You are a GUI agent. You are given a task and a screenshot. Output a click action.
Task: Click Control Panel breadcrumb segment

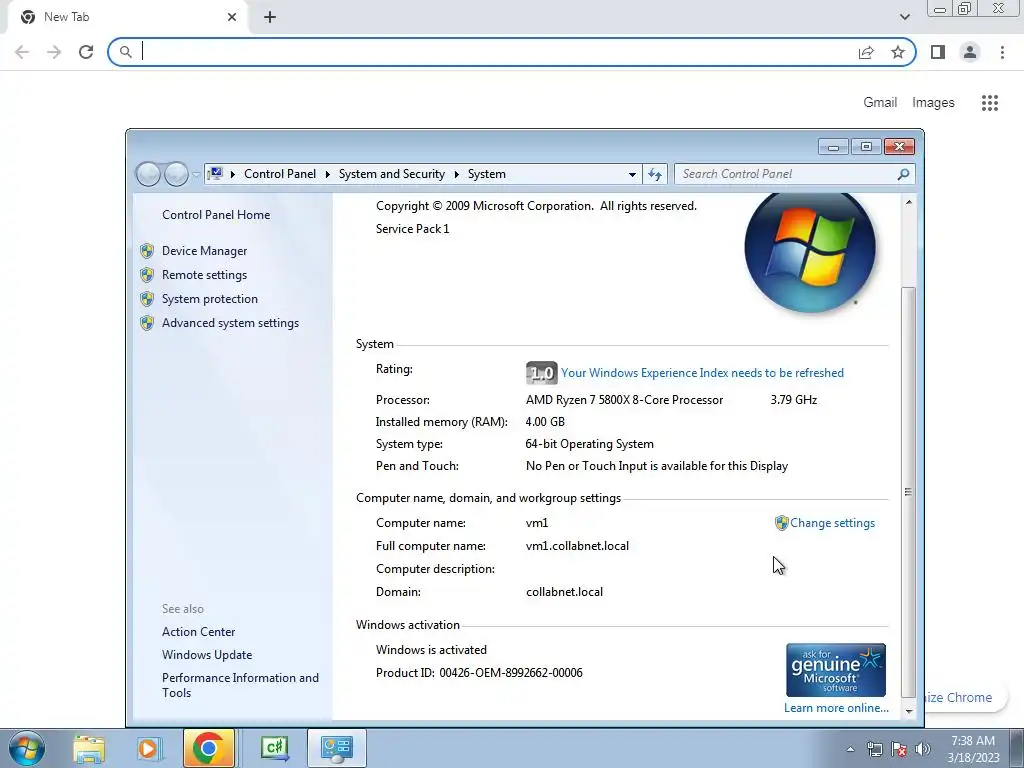click(280, 174)
